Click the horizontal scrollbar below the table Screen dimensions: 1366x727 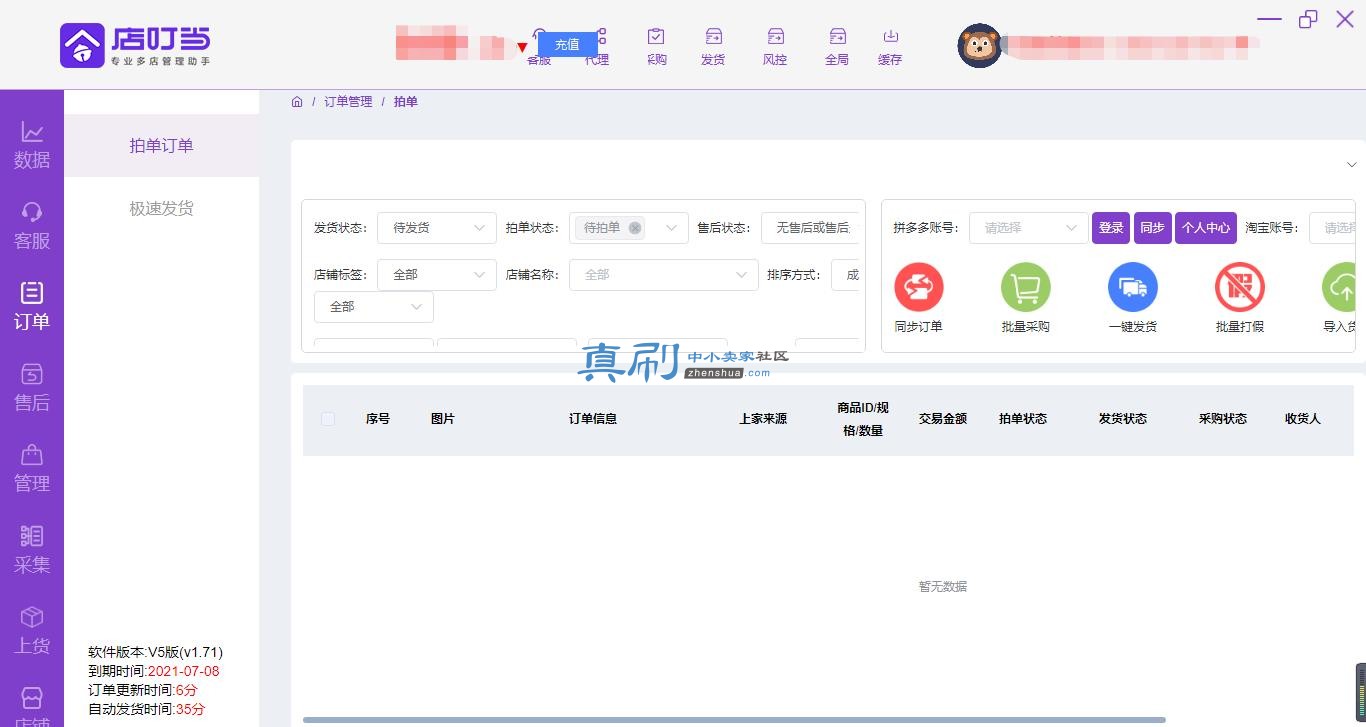pyautogui.click(x=734, y=720)
